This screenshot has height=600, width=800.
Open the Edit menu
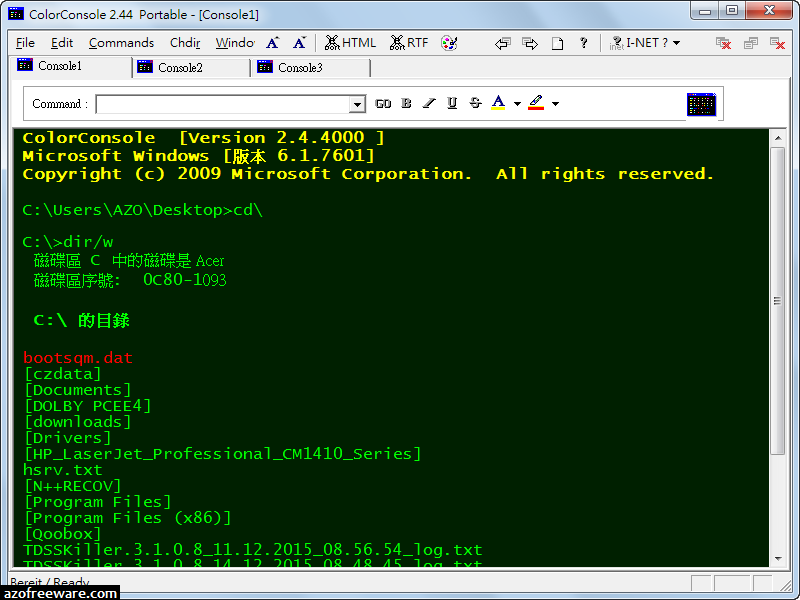point(62,43)
